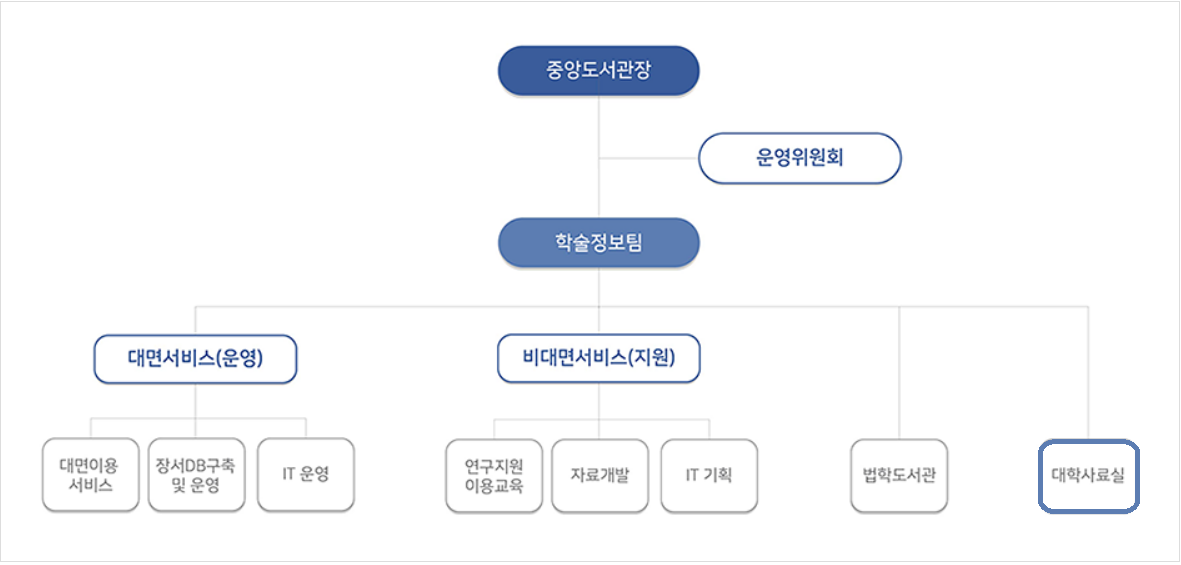The height and width of the screenshot is (565, 1181).
Task: Select the 장서DB구축 및 운영 box
Action: click(x=196, y=475)
